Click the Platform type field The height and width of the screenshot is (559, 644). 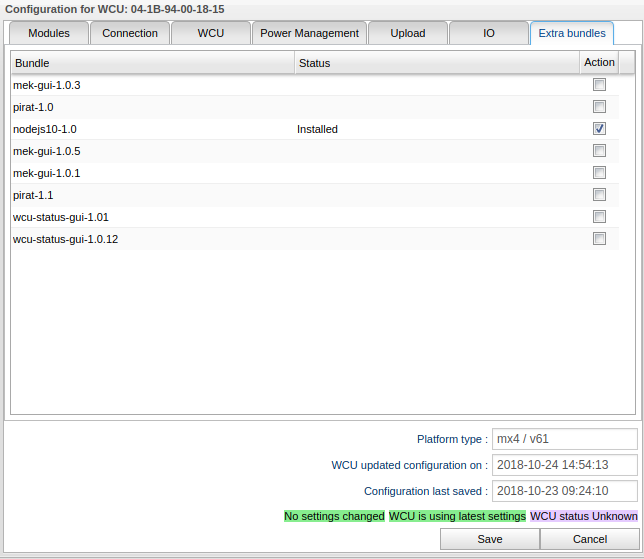[565, 439]
